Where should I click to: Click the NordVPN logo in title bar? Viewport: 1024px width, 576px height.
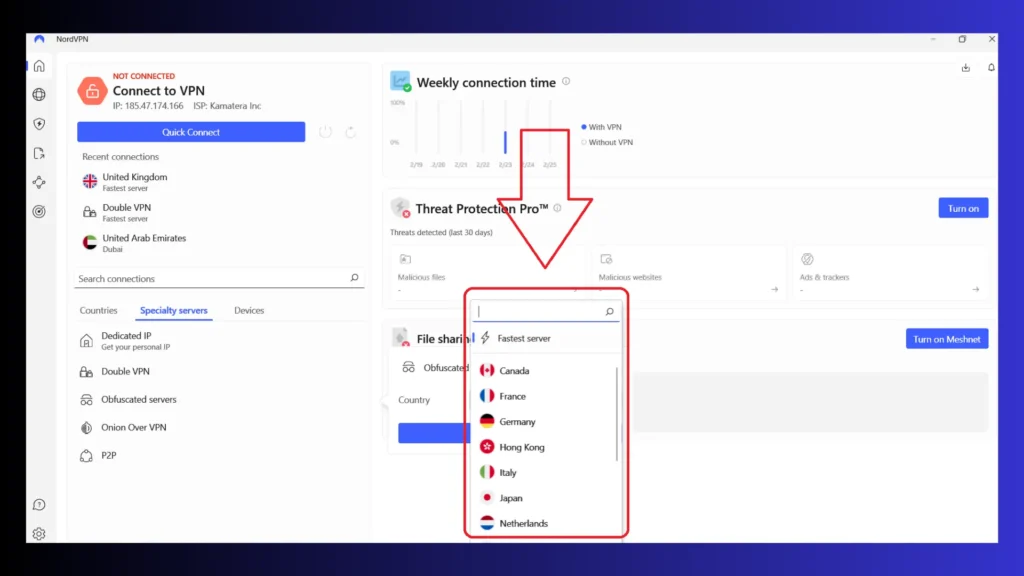(x=39, y=39)
